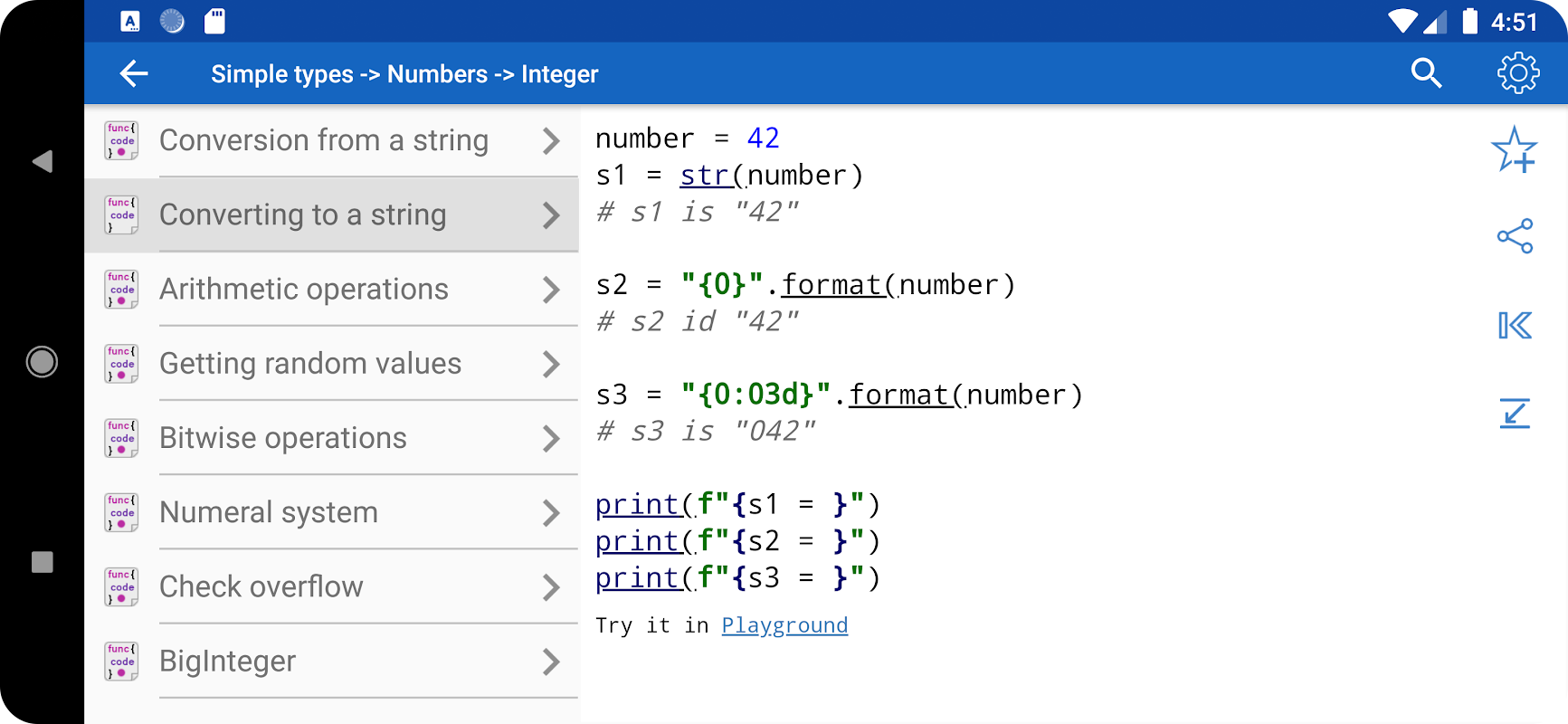Share this code snippet
This screenshot has height=724, width=1568.
[1515, 236]
